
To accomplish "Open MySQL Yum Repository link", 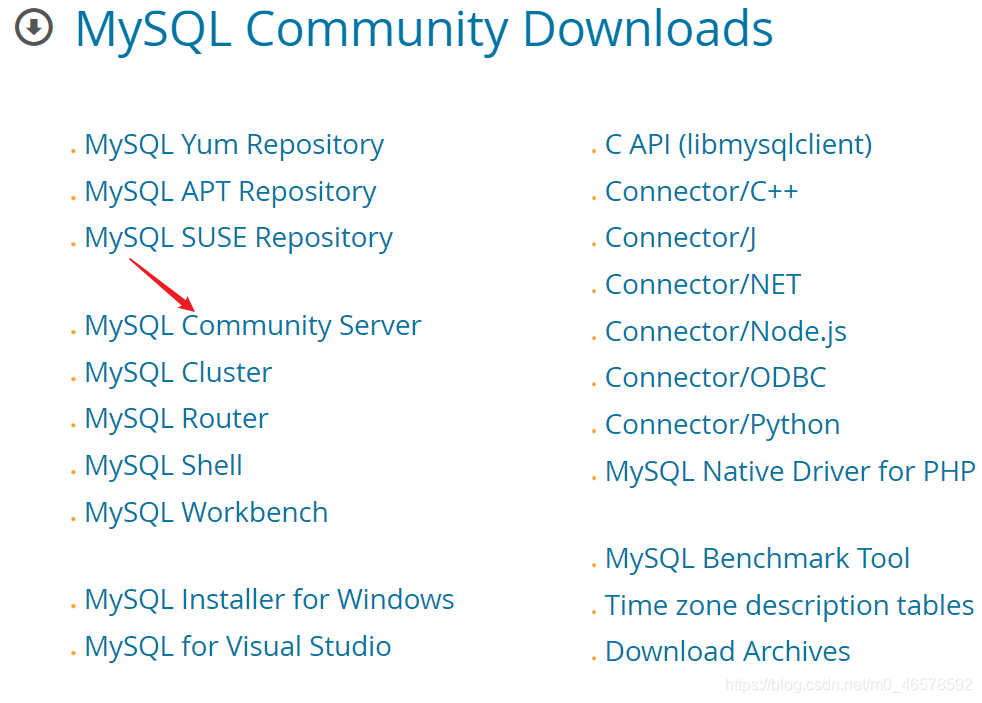I will click(x=234, y=146).
